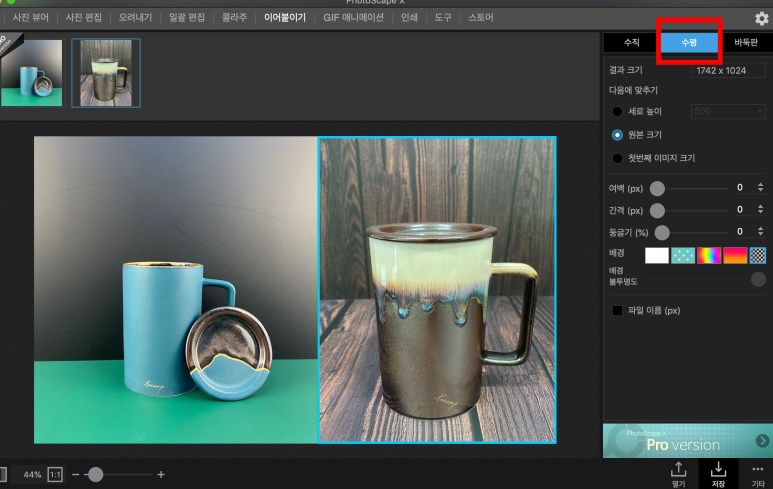Open the 세로 높이 500 dropdown
Viewport: 773px width, 489px height.
tap(728, 111)
